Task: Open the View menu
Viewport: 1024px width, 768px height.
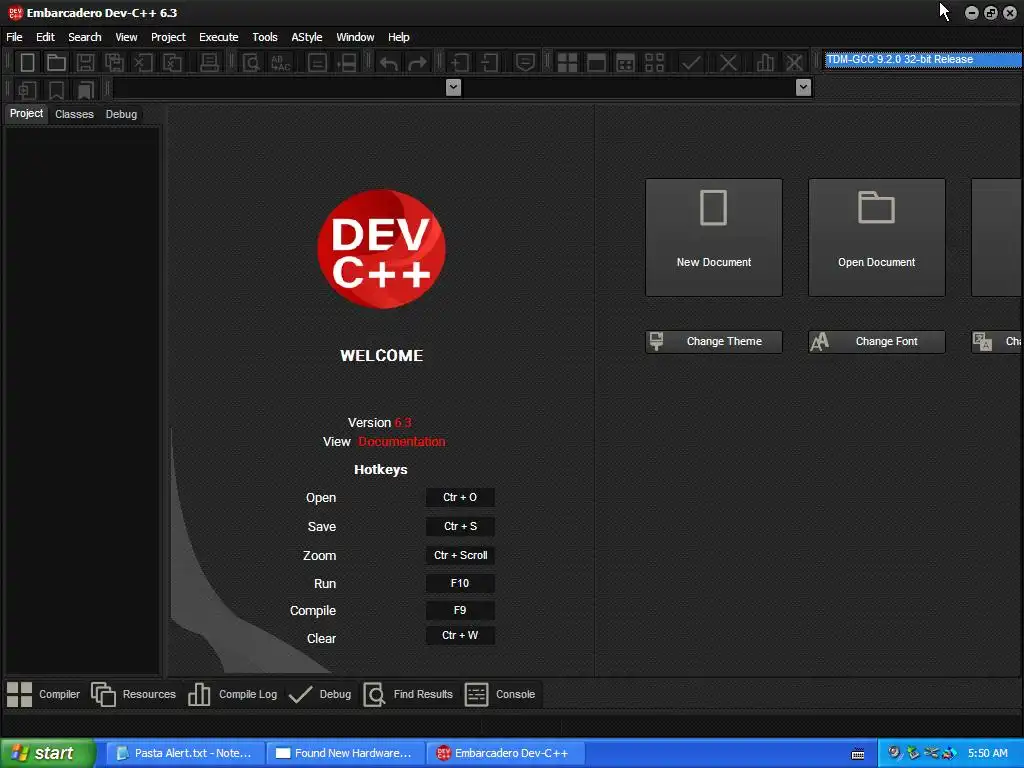Action: tap(126, 37)
